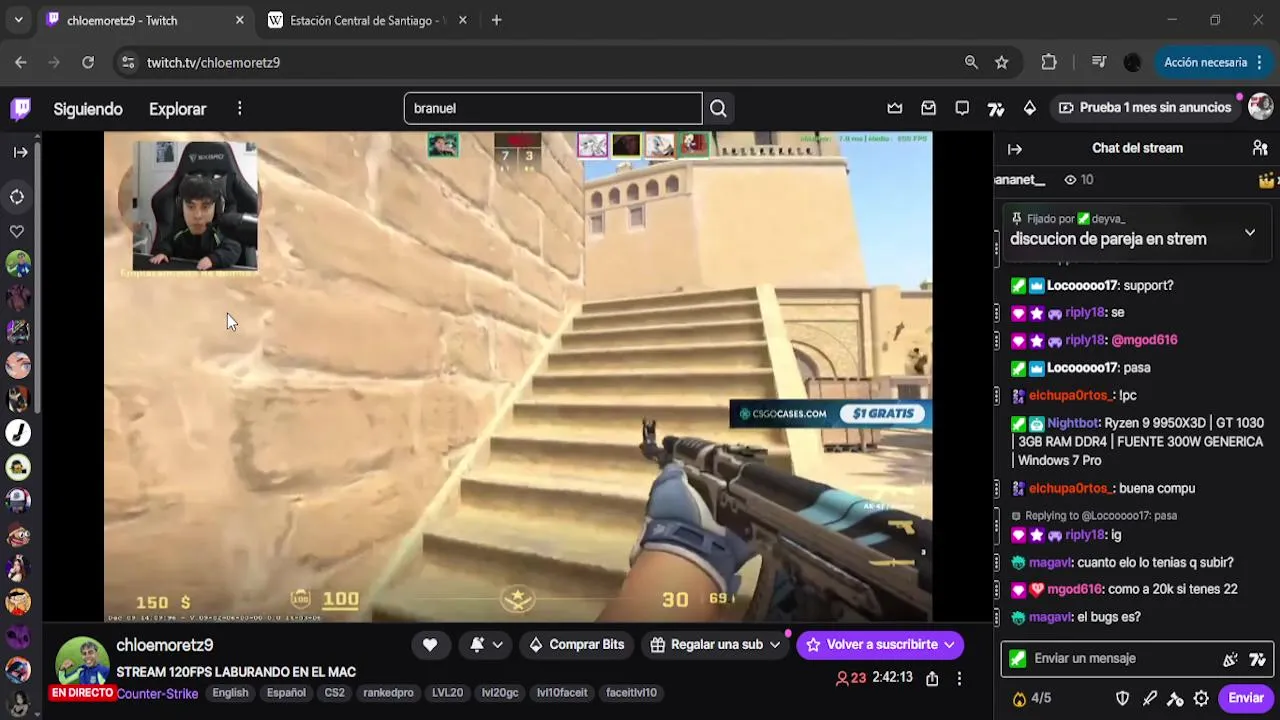Expand the left sidebar with arrow icon

click(x=20, y=152)
